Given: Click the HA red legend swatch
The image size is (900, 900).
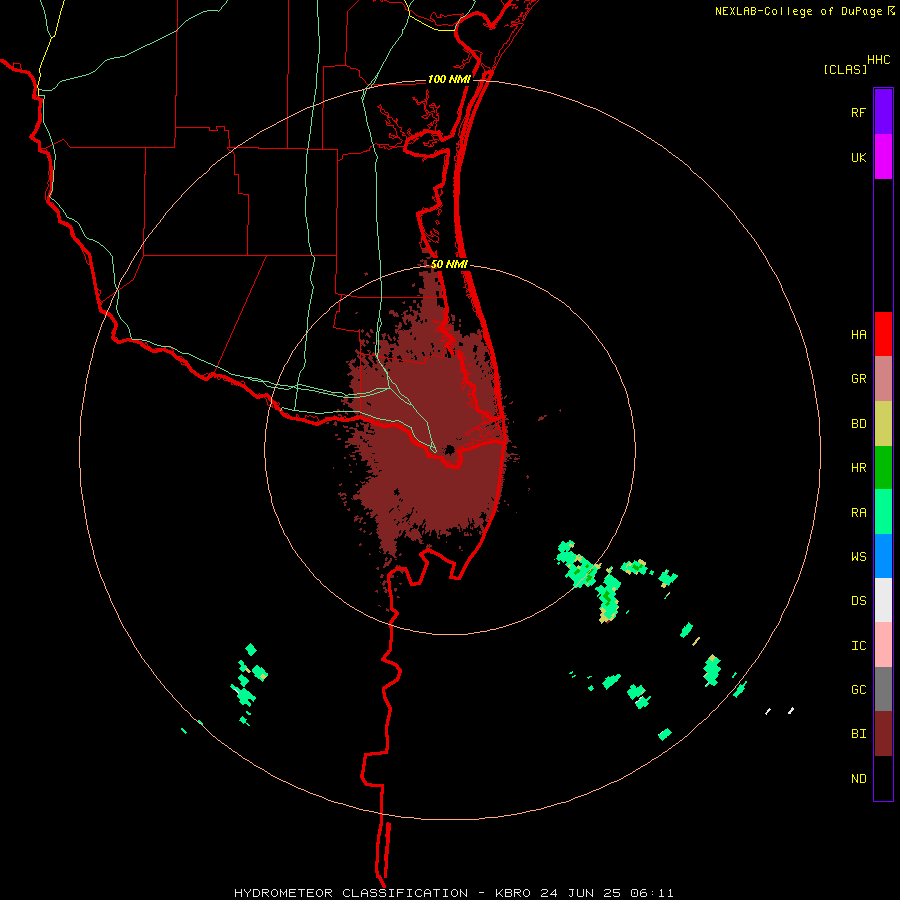Looking at the screenshot, I should pyautogui.click(x=883, y=334).
